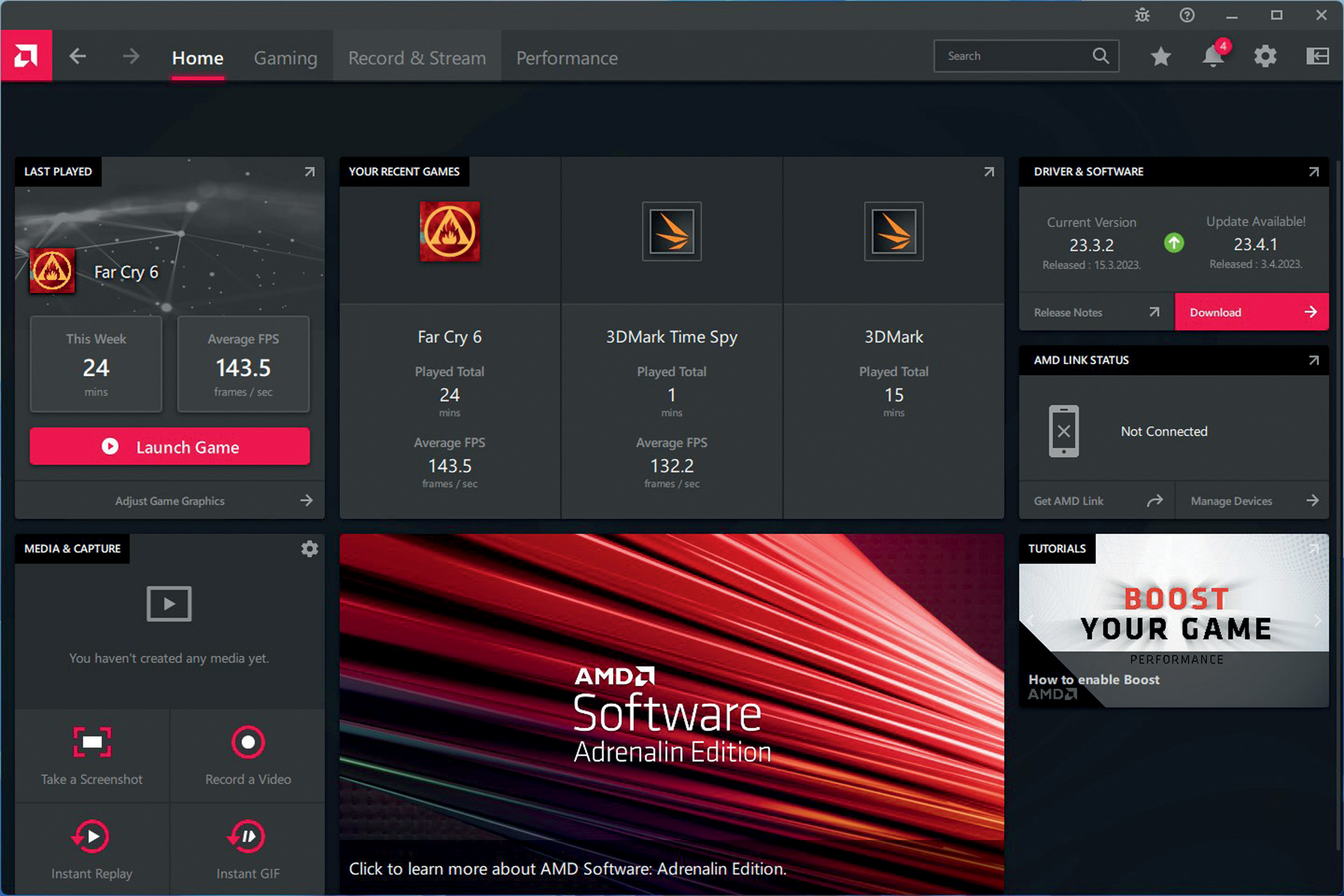Viewport: 1344px width, 896px height.
Task: Click the '23.3.2' current version text
Action: [1091, 246]
